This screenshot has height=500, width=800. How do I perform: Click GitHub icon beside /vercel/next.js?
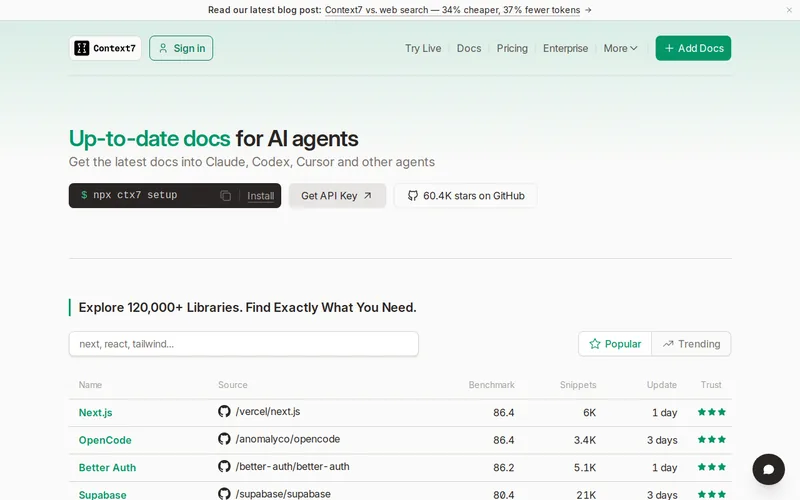point(224,411)
